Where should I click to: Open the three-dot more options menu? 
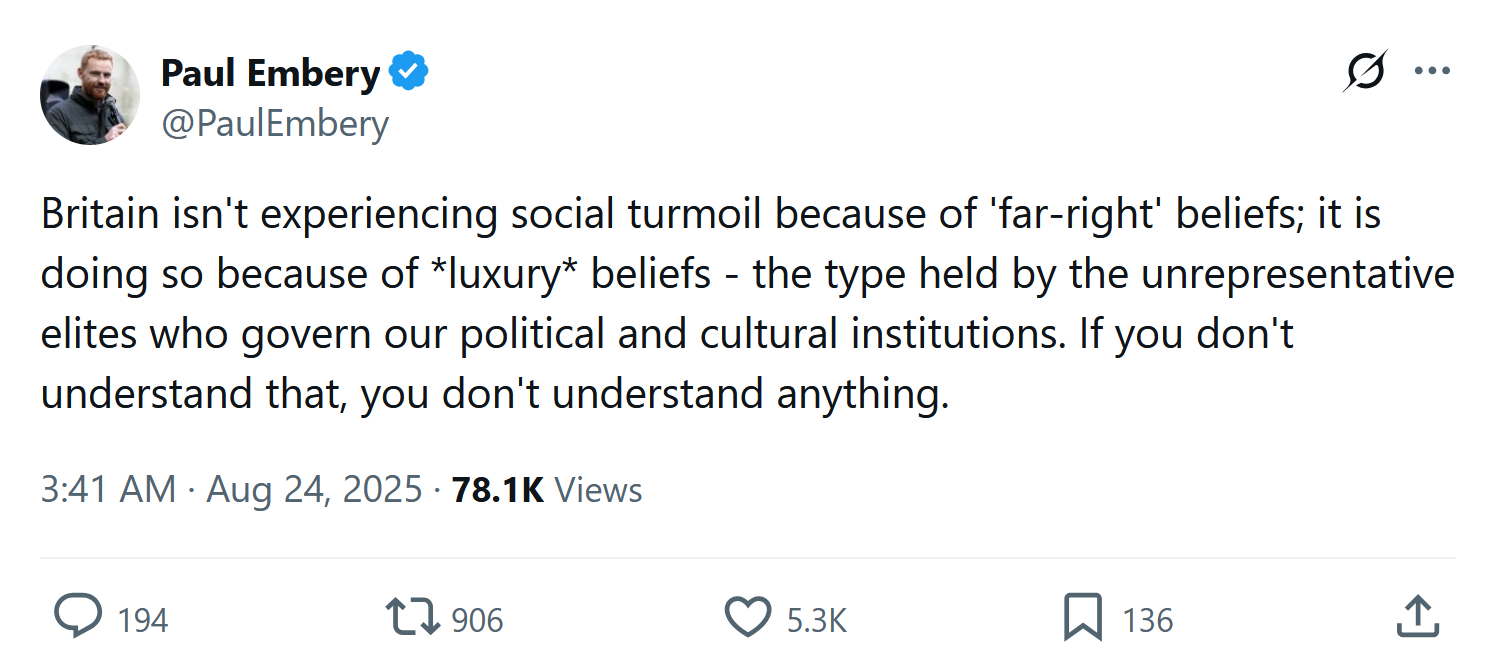point(1432,72)
